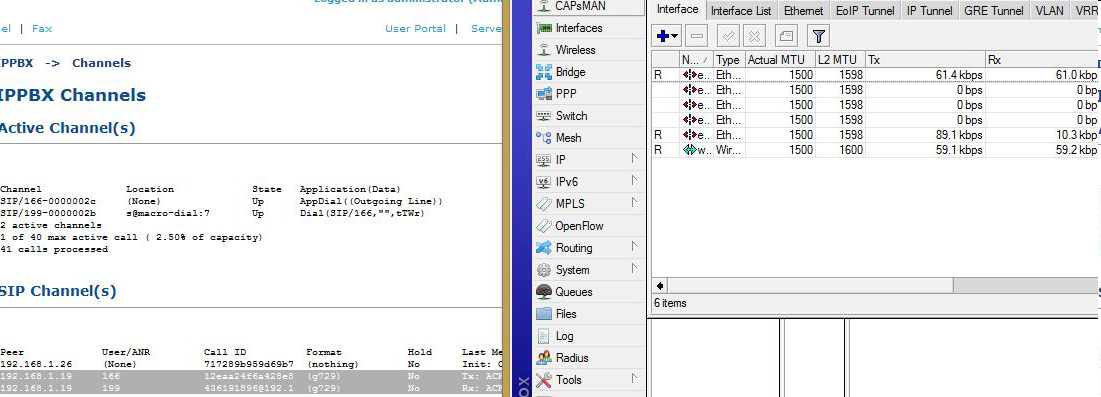Select the SIP channel row for user 199
Image resolution: width=1101 pixels, height=397 pixels.
point(251,388)
